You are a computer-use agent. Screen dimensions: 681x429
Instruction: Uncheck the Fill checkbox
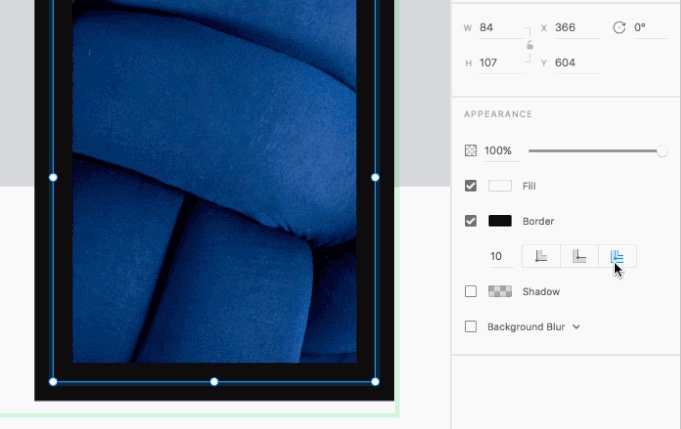[470, 186]
